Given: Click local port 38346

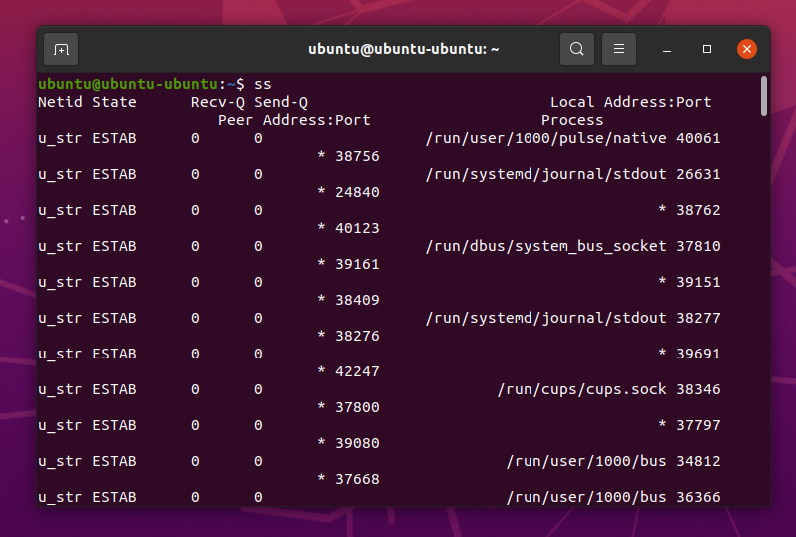Looking at the screenshot, I should pos(698,389).
